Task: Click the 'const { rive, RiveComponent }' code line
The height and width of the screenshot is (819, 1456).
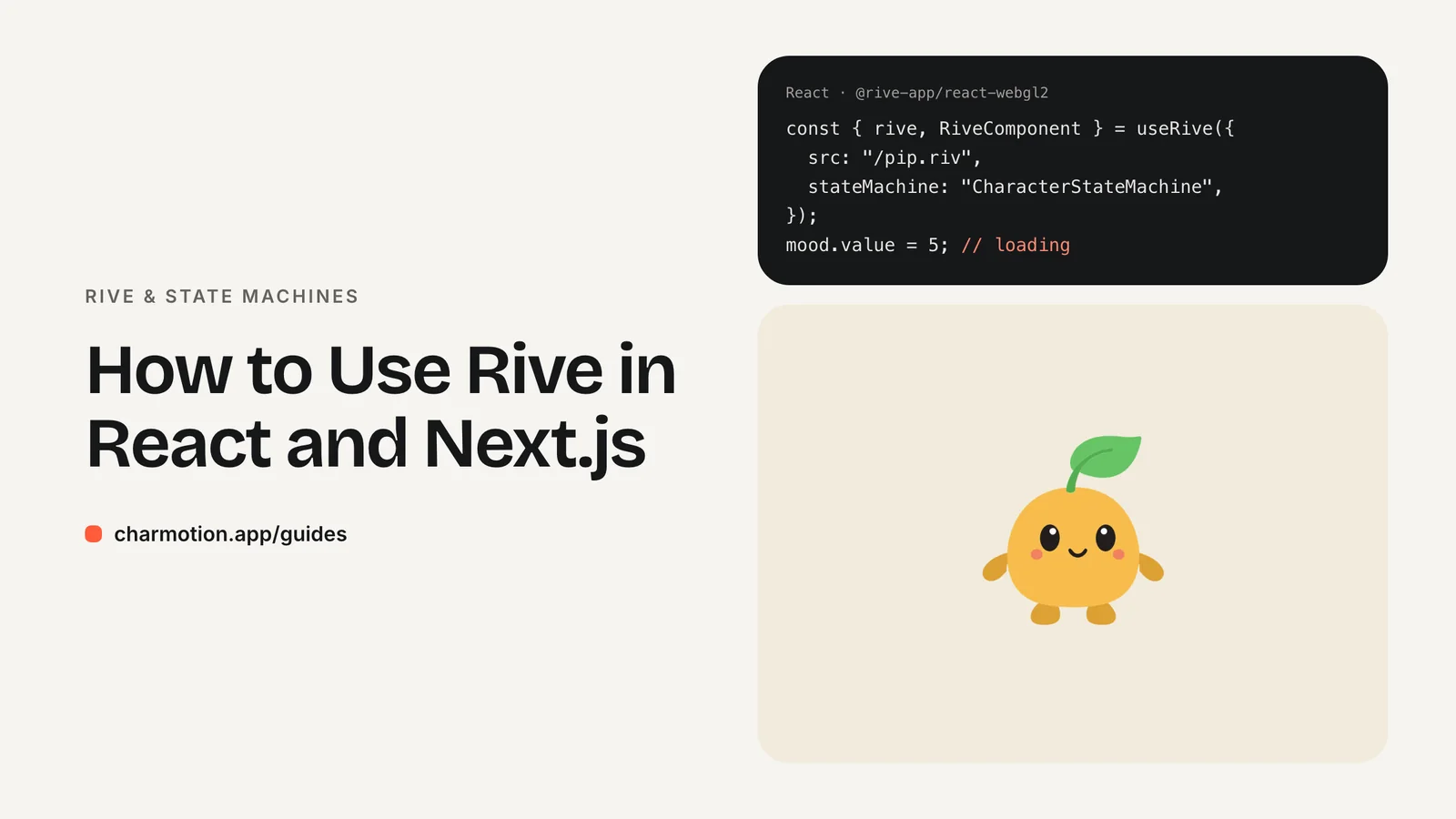Action: [1010, 128]
